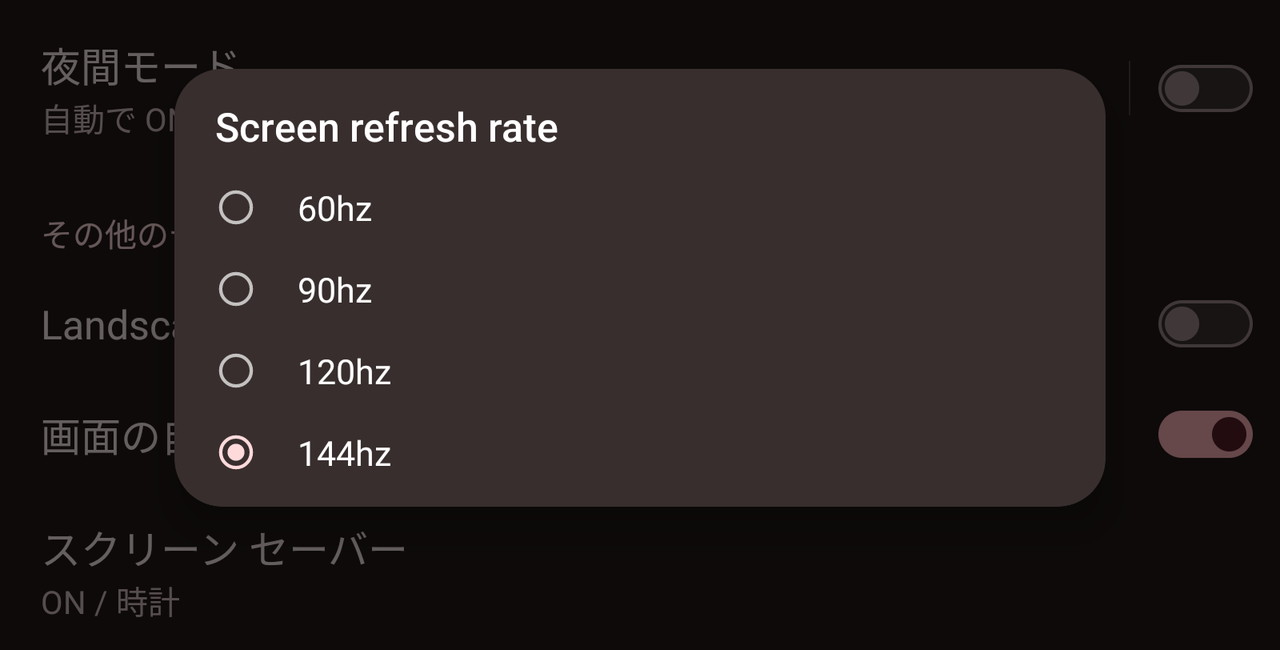Select the 90hz radio button
1280x650 pixels.
[x=236, y=290]
